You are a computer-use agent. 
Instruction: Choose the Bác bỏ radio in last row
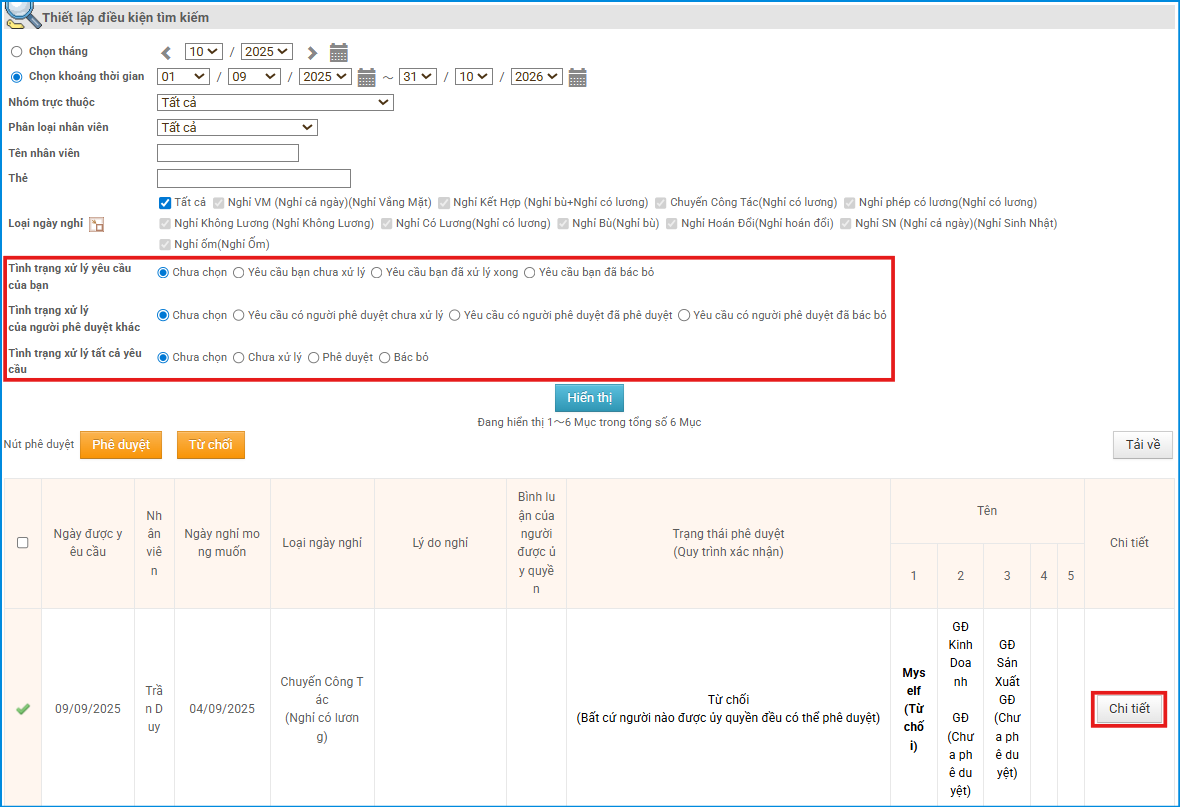[x=385, y=357]
